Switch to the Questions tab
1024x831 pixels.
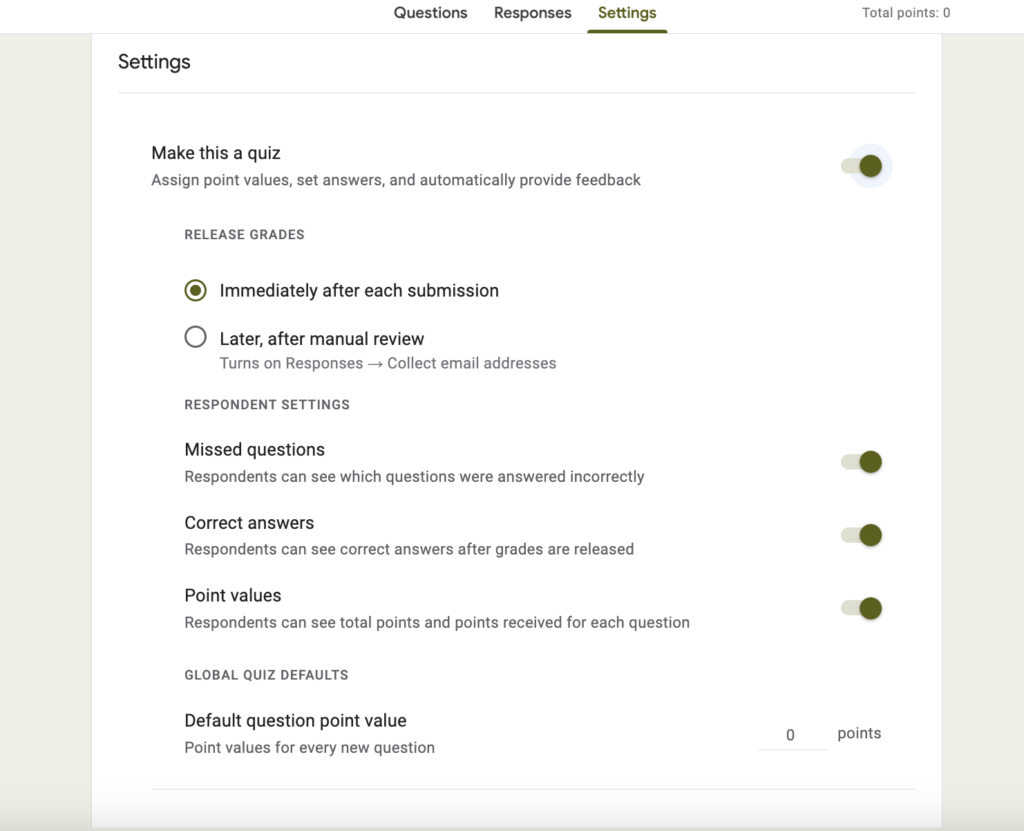pyautogui.click(x=430, y=13)
